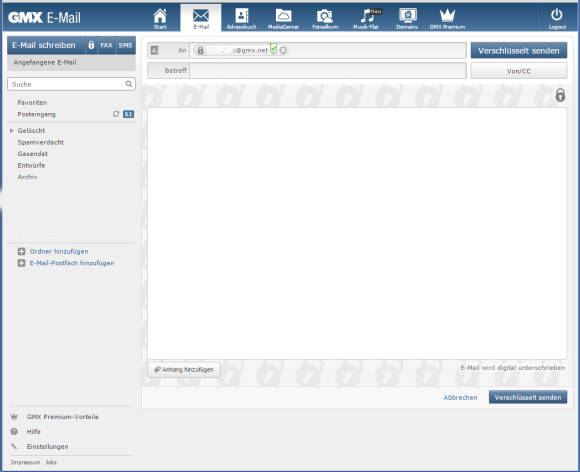Click into the Betreff input field
Screen dimensions: 580x472
328,71
